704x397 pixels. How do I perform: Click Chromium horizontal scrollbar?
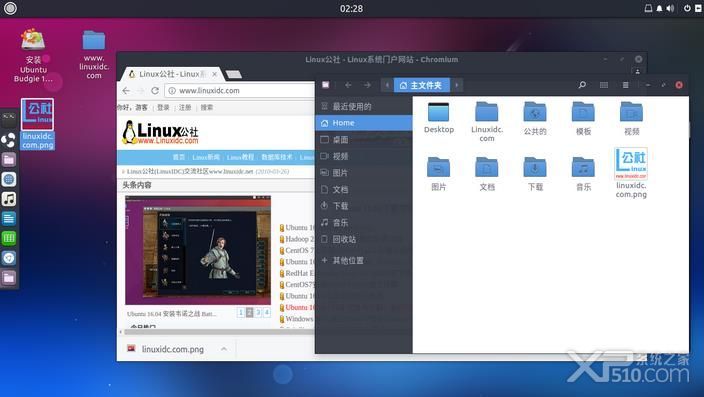pyautogui.click(x=218, y=332)
